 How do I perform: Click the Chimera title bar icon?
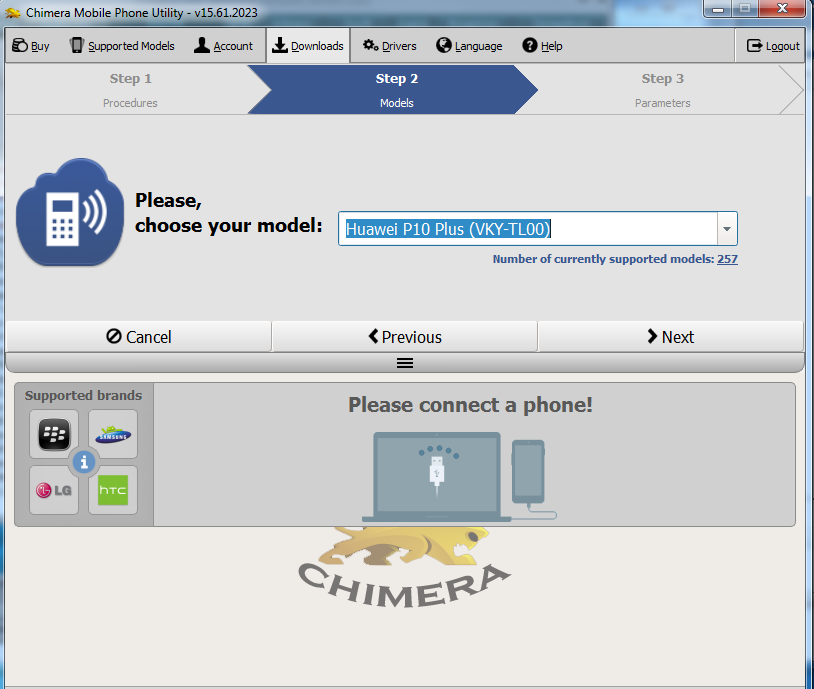coord(12,13)
